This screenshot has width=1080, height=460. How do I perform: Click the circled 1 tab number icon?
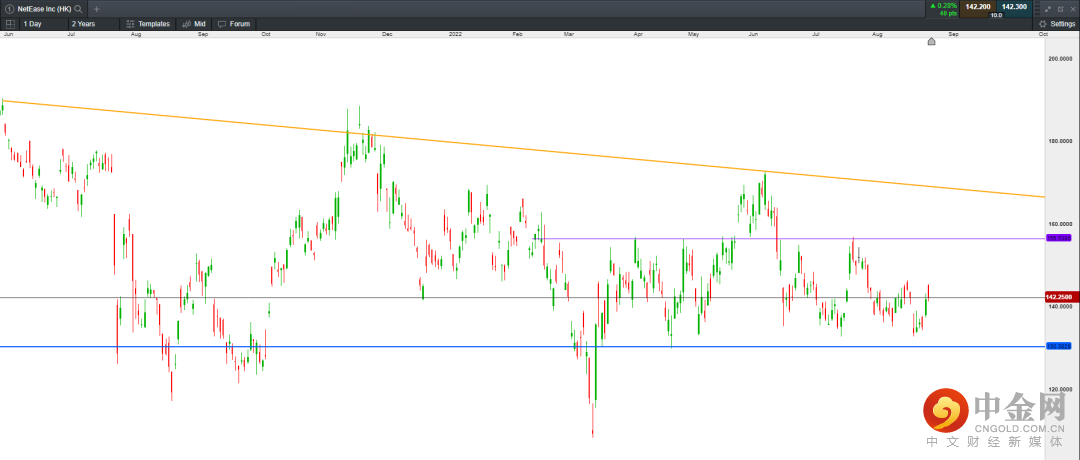9,9
